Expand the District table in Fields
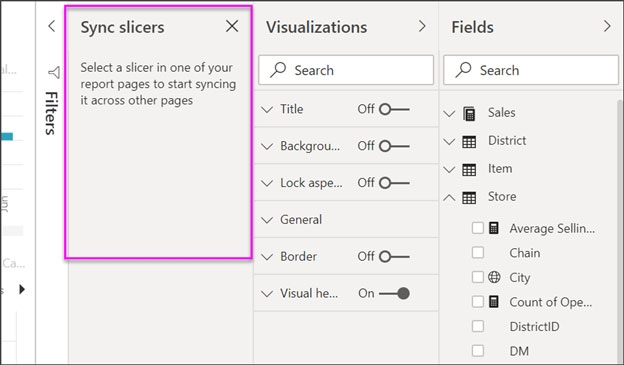Image resolution: width=624 pixels, height=365 pixels. (x=449, y=141)
